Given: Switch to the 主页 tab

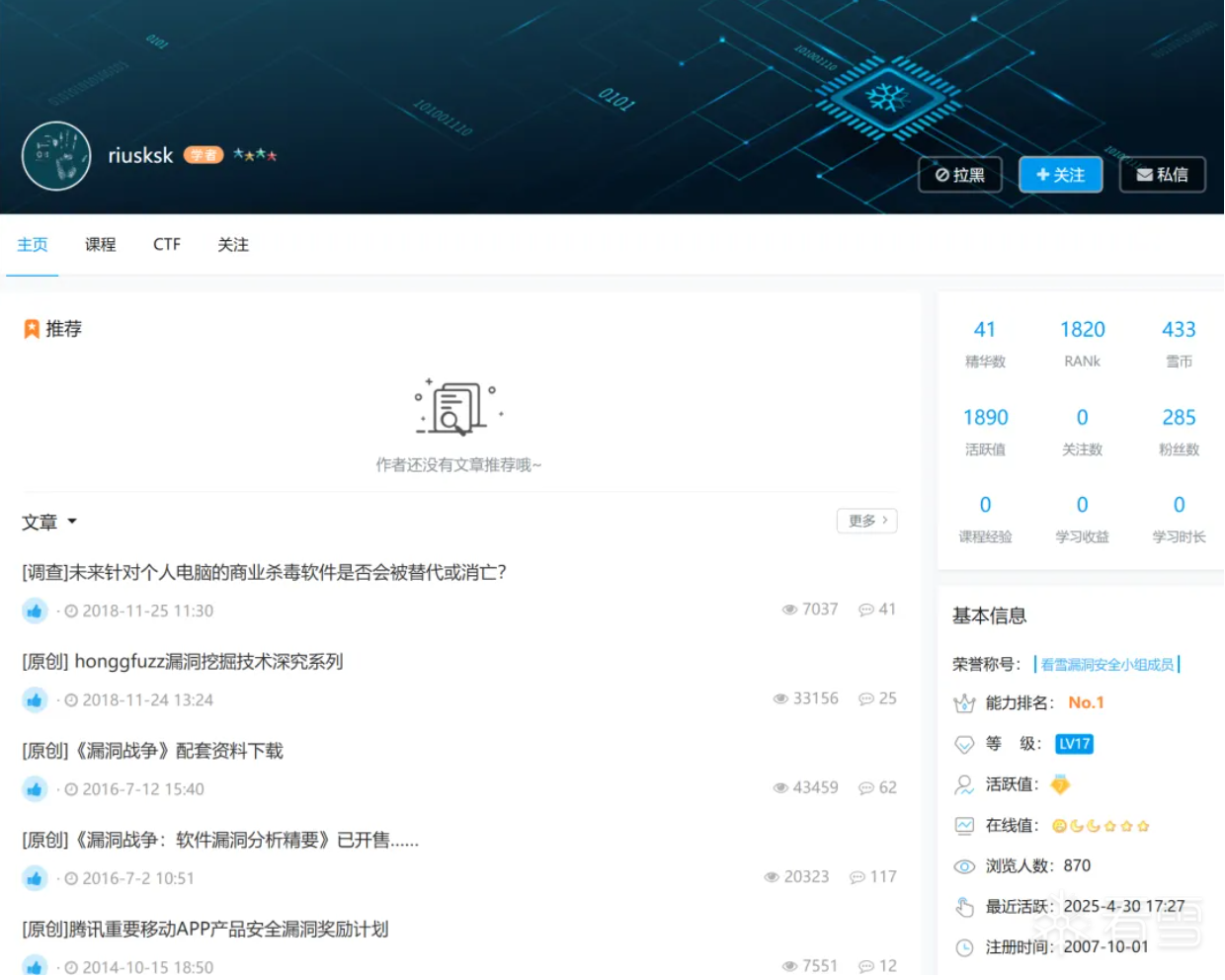Looking at the screenshot, I should coord(33,245).
